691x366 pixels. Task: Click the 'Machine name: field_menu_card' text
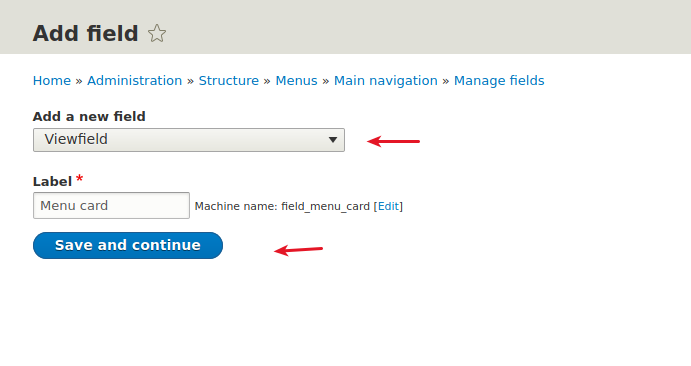[x=282, y=206]
